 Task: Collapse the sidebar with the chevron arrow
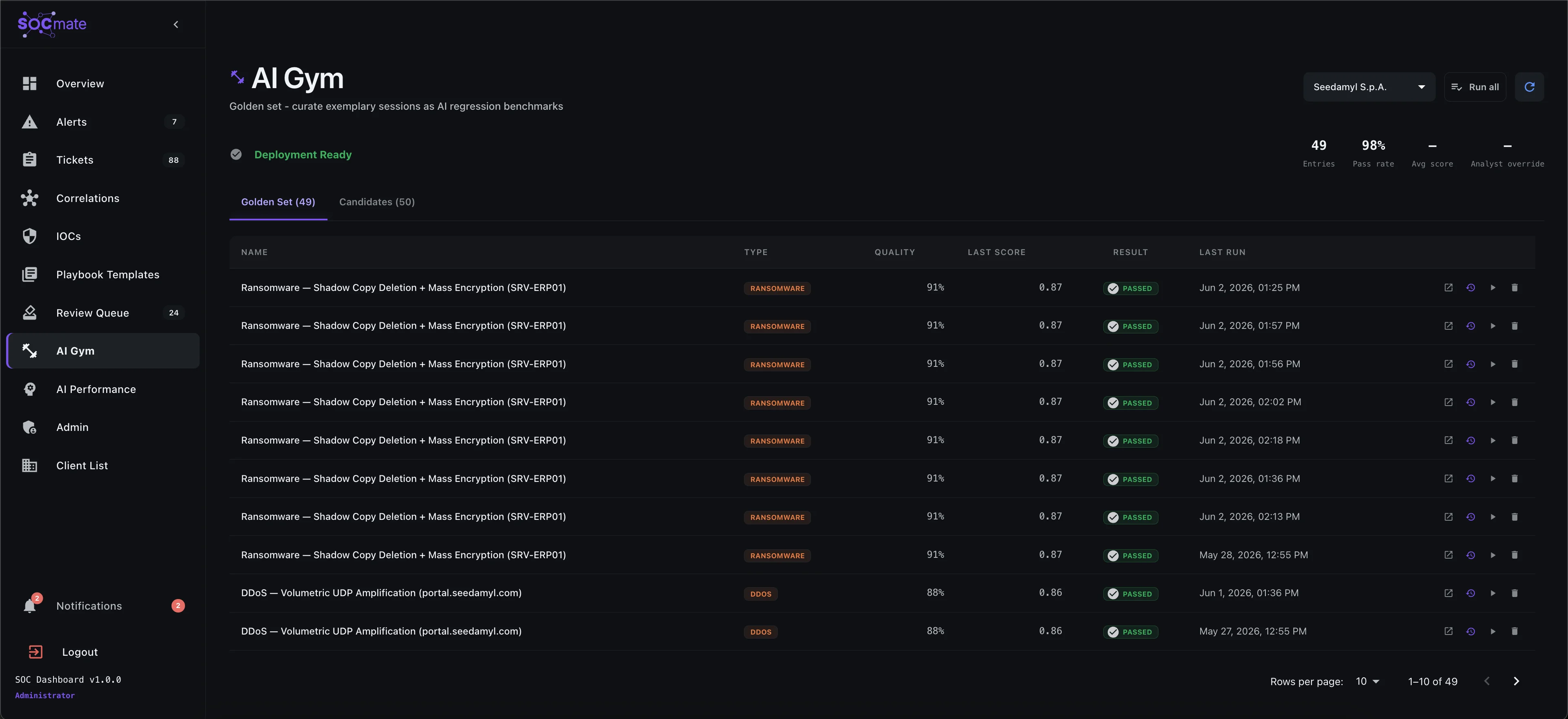(x=176, y=24)
